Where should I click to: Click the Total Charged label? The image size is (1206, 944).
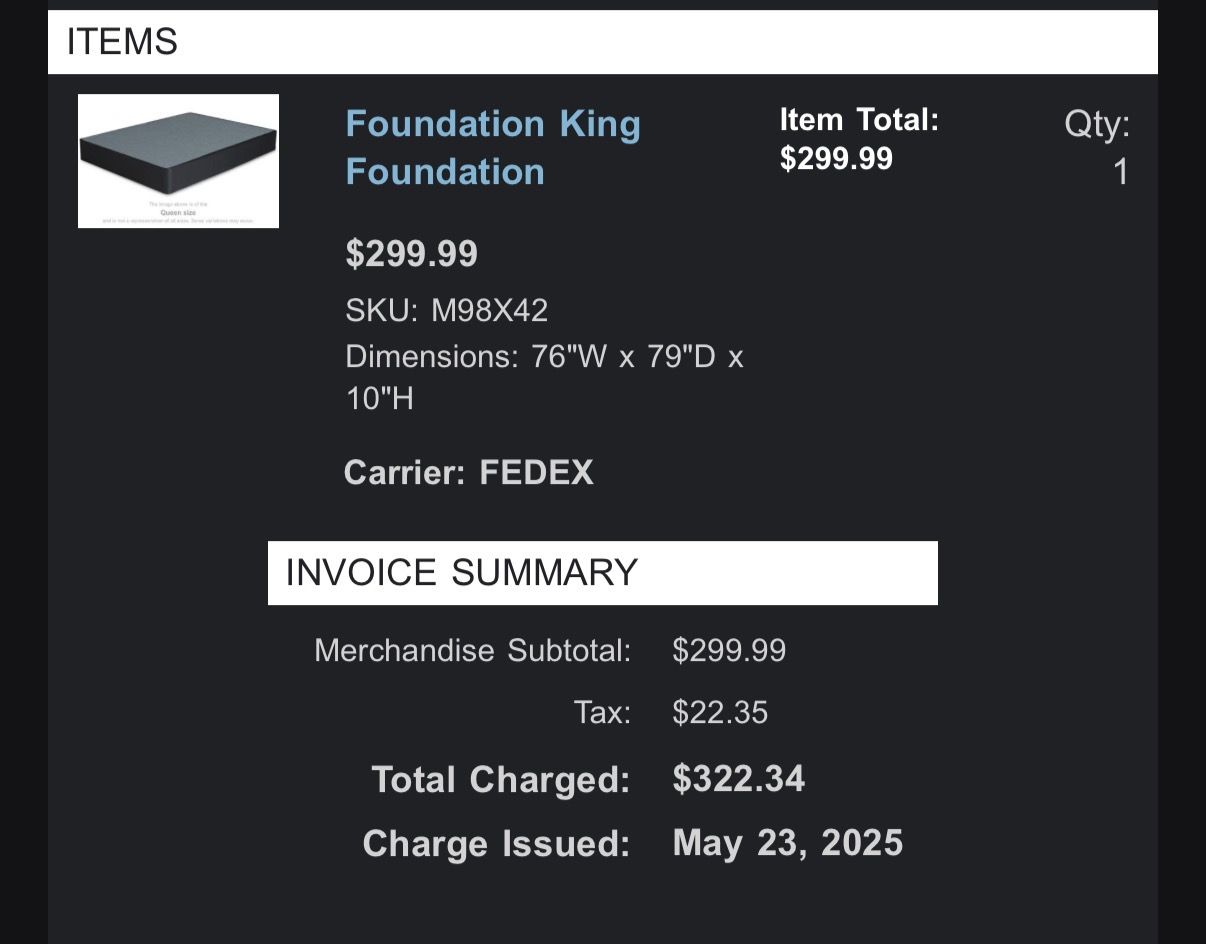click(x=500, y=779)
